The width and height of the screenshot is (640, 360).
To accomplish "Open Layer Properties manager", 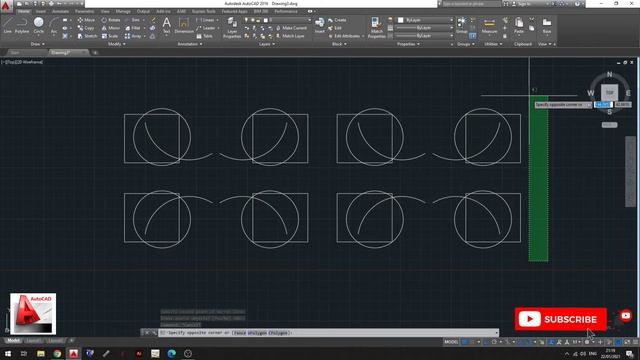I will point(231,28).
